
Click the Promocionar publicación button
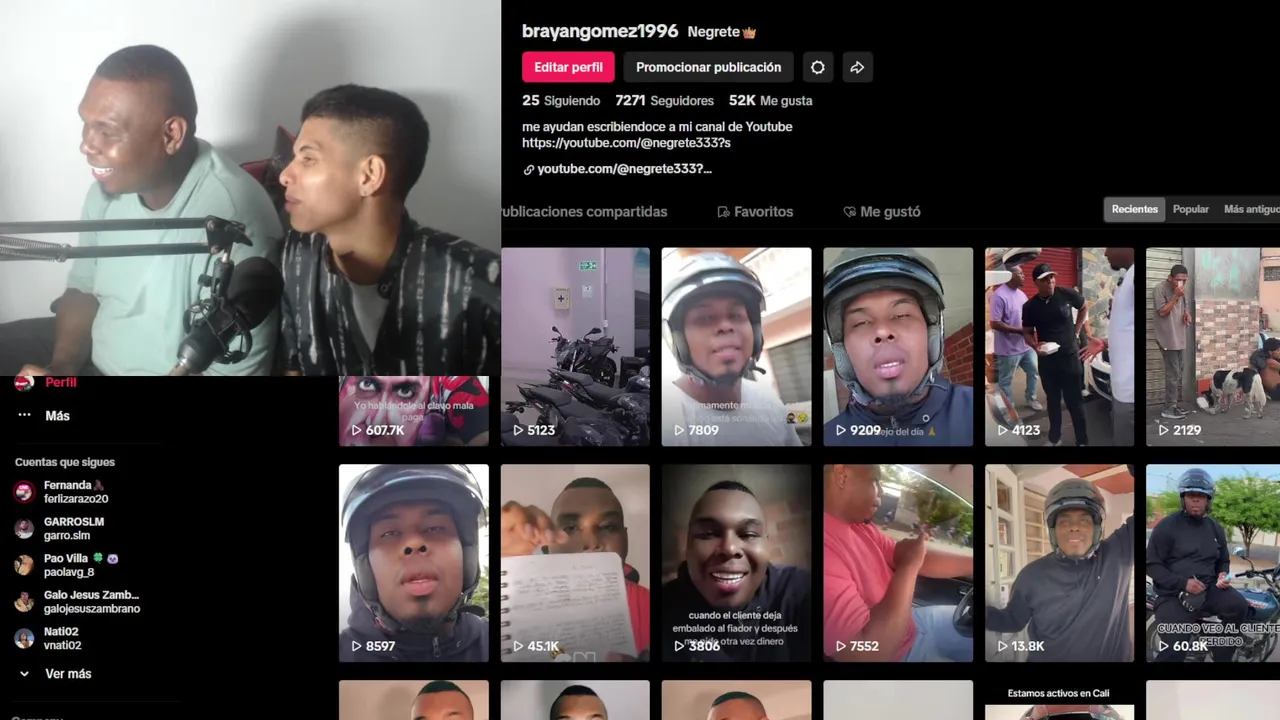click(708, 67)
